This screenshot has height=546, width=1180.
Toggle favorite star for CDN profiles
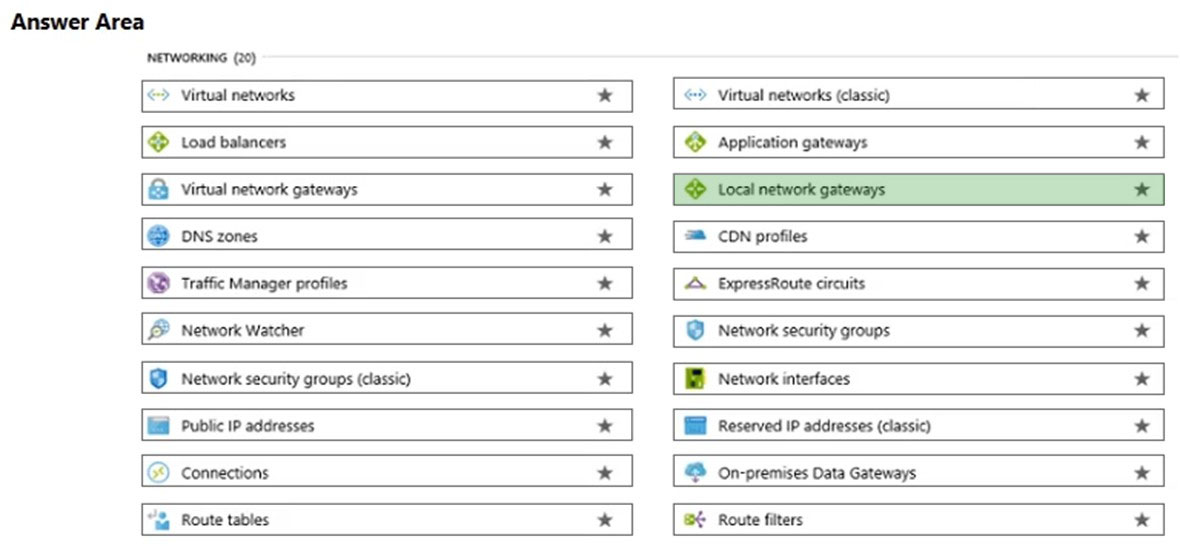pyautogui.click(x=1142, y=237)
